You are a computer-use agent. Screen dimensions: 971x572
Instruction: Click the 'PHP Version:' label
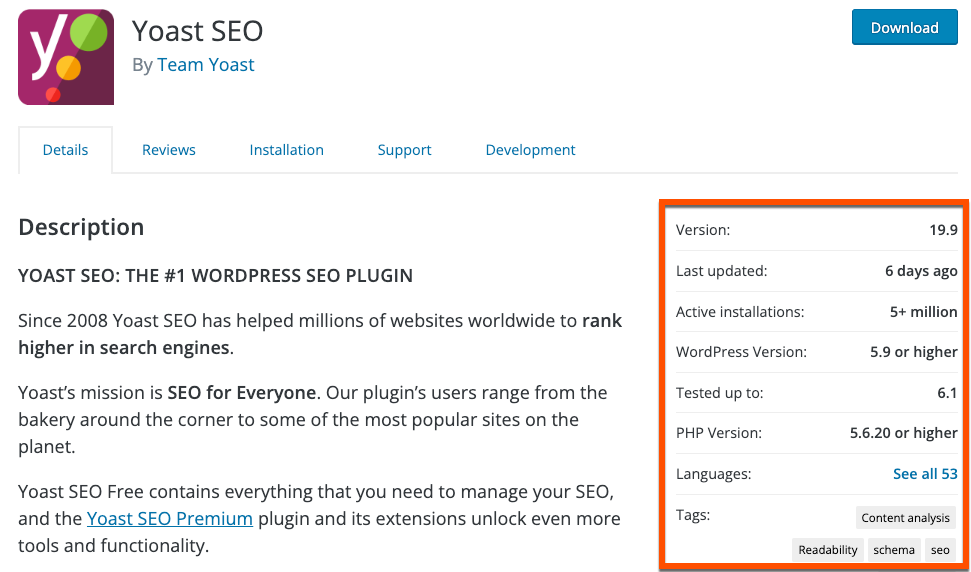(719, 433)
